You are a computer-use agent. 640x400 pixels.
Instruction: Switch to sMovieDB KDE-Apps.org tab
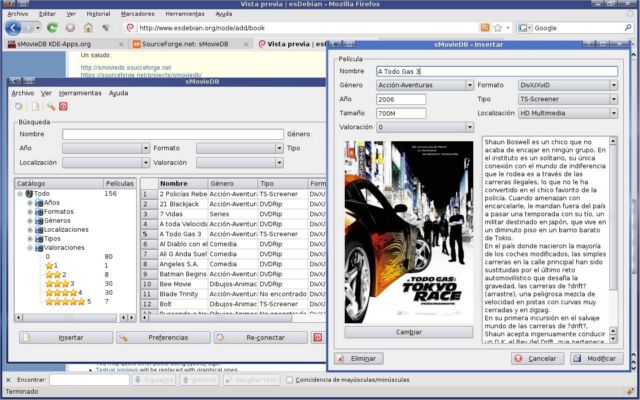pyautogui.click(x=64, y=44)
